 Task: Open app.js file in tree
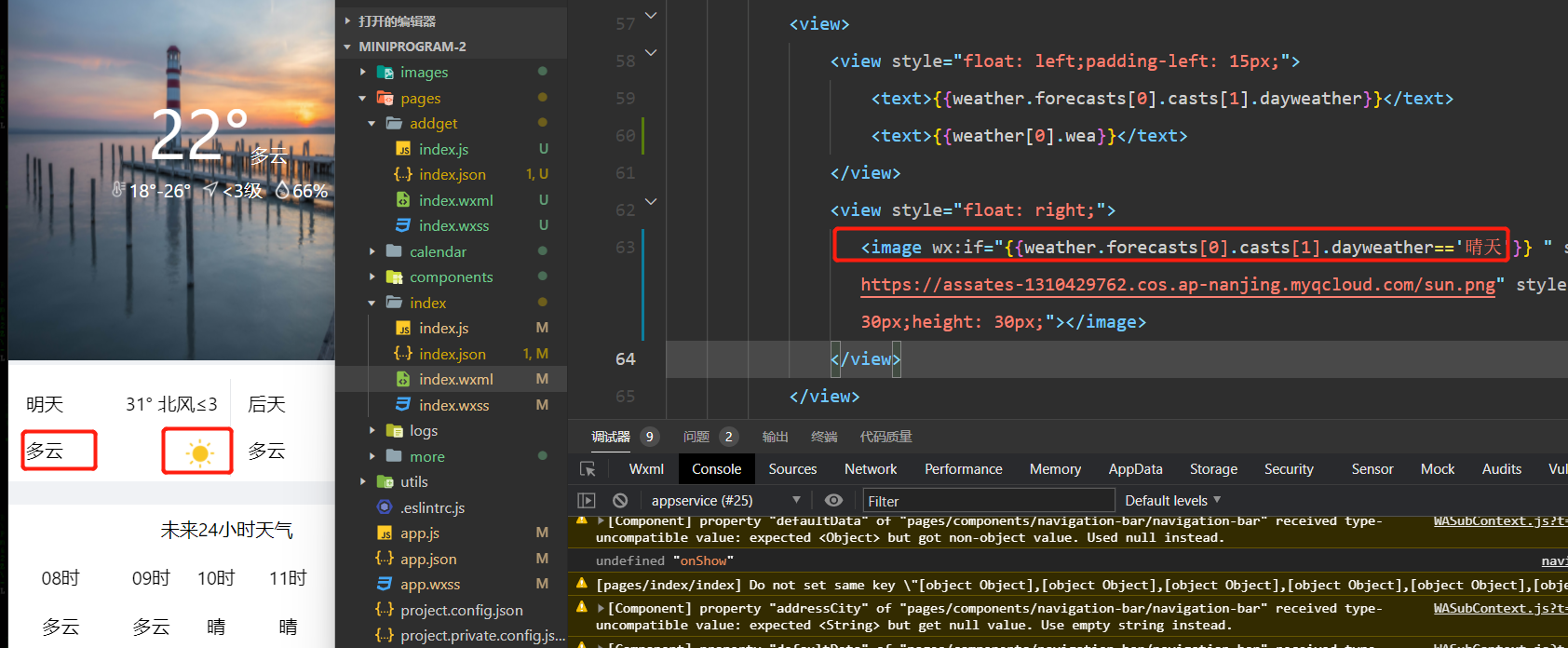click(419, 533)
